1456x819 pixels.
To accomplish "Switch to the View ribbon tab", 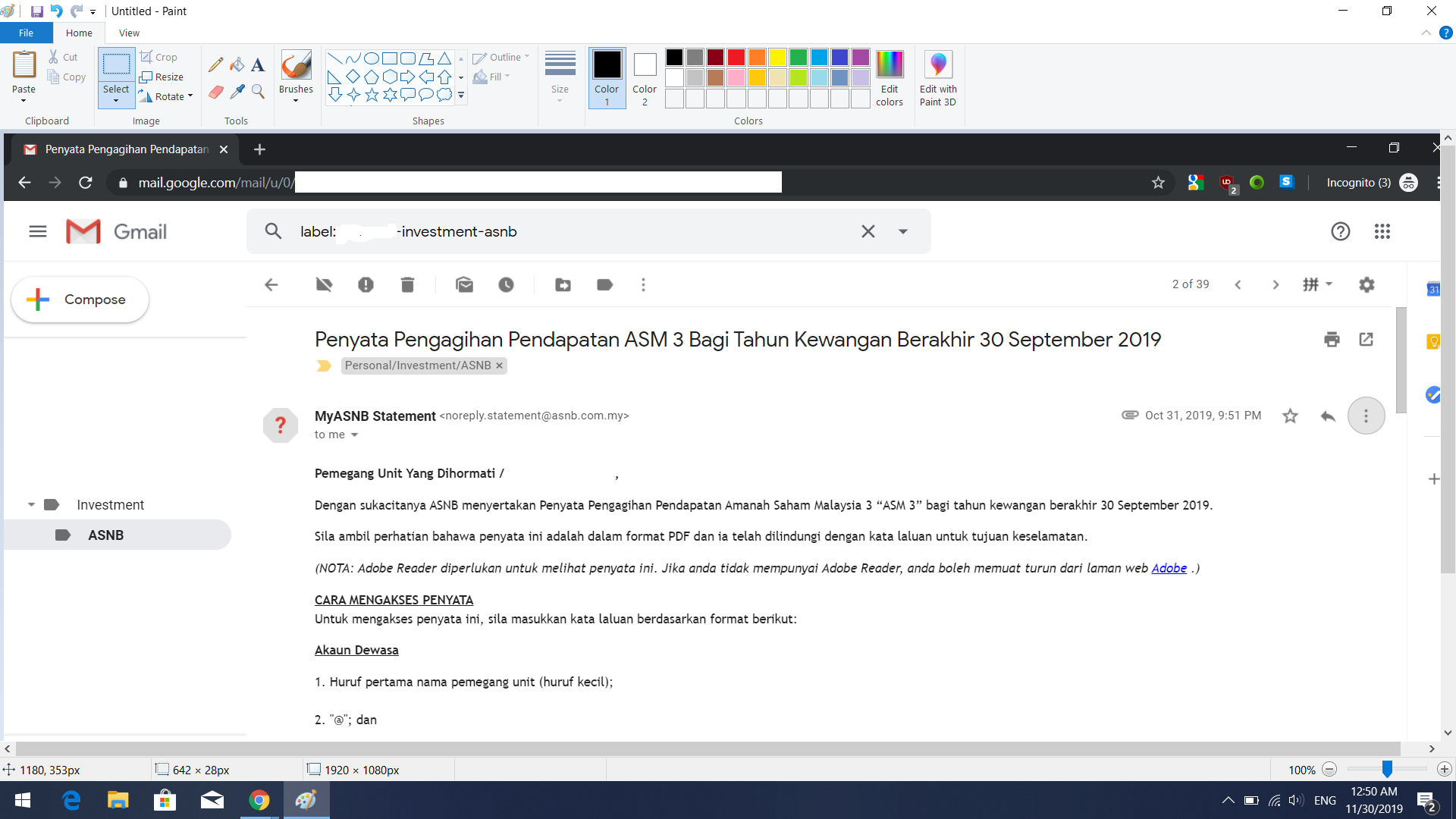I will click(129, 33).
